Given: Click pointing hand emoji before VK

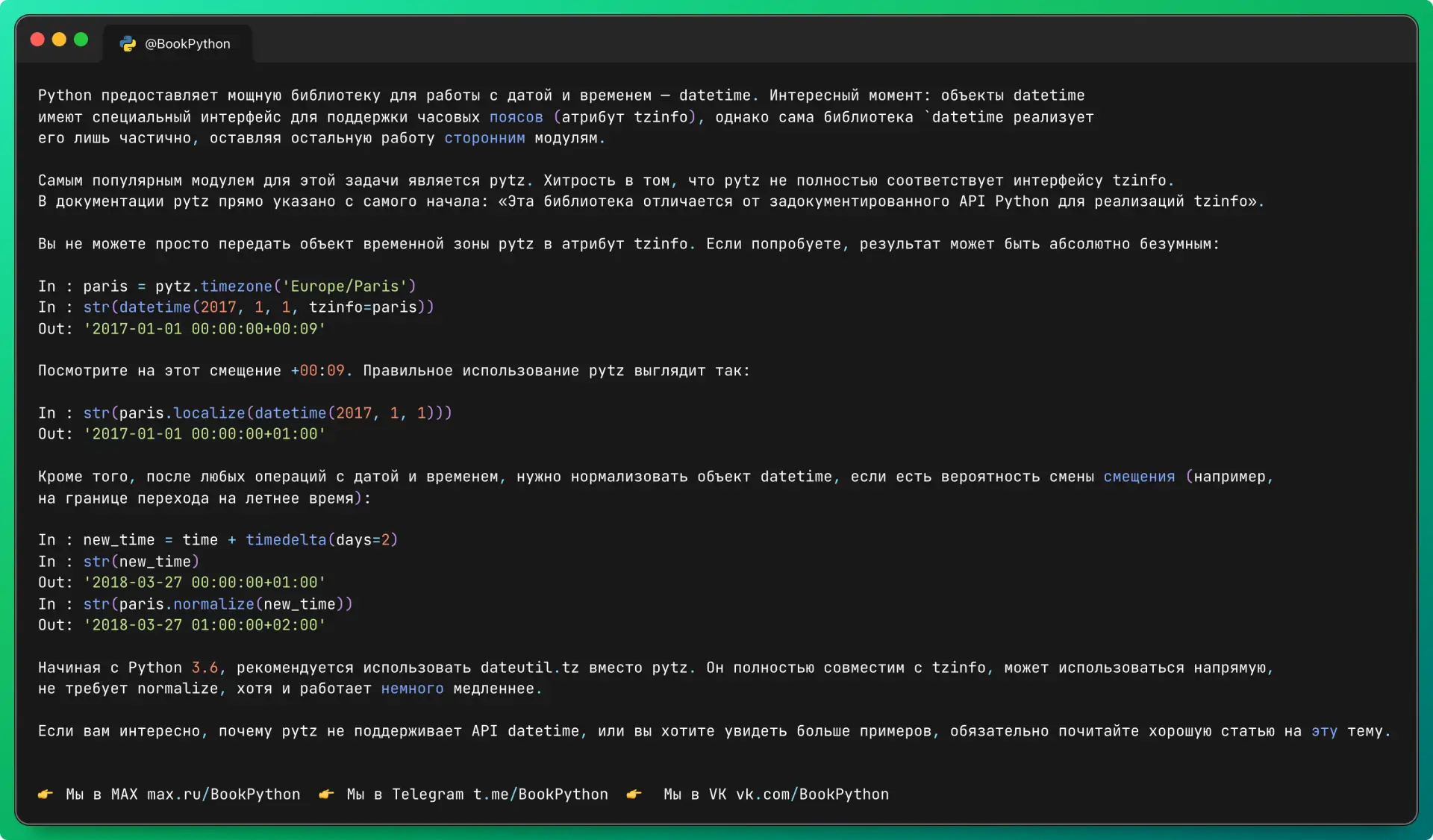Looking at the screenshot, I should [634, 794].
